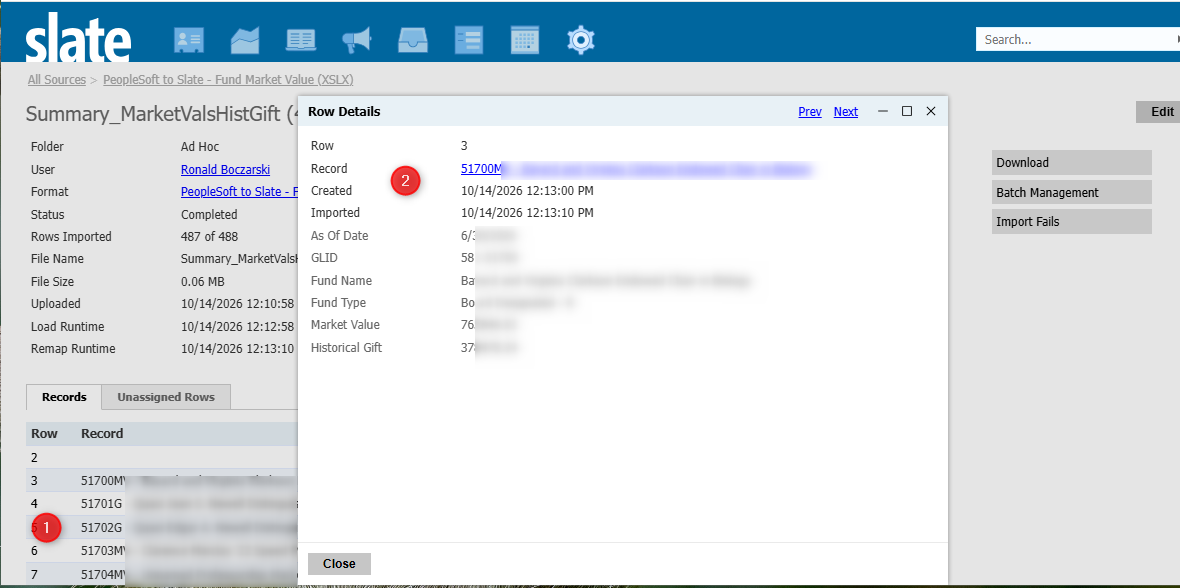Open the PeopleSoft to Slate breadcrumb link
The height and width of the screenshot is (588, 1180).
click(x=228, y=79)
